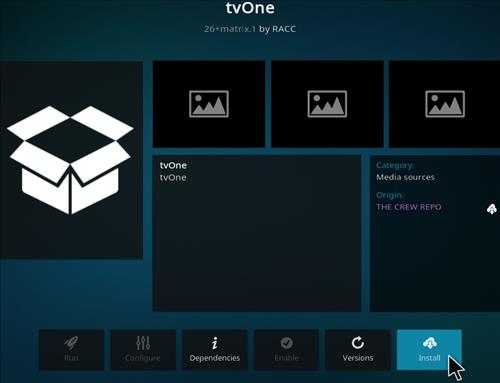Select the third screenshot placeholder thumbnail
The width and height of the screenshot is (500, 383).
click(445, 104)
